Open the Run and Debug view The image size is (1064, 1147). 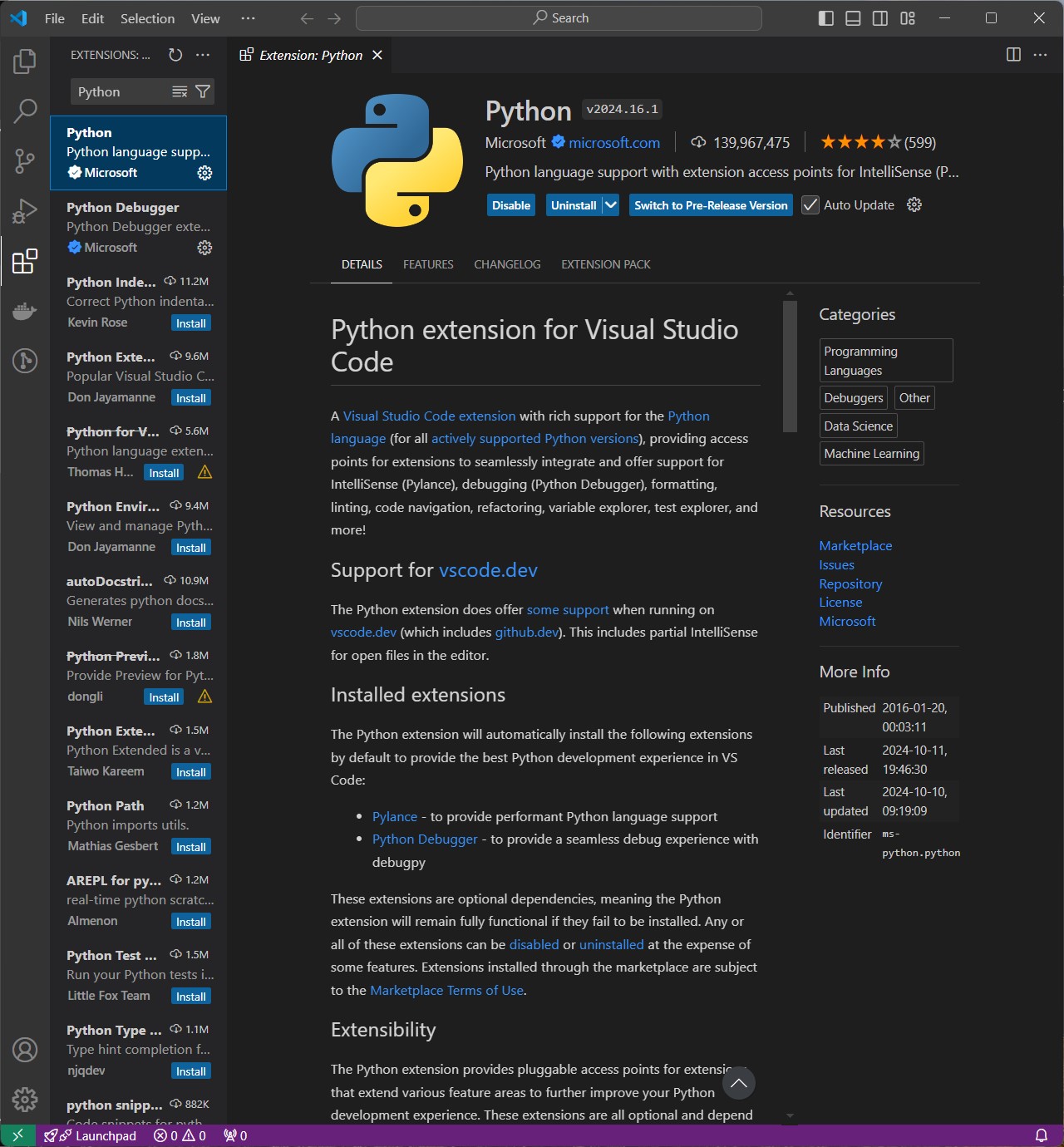pyautogui.click(x=25, y=211)
